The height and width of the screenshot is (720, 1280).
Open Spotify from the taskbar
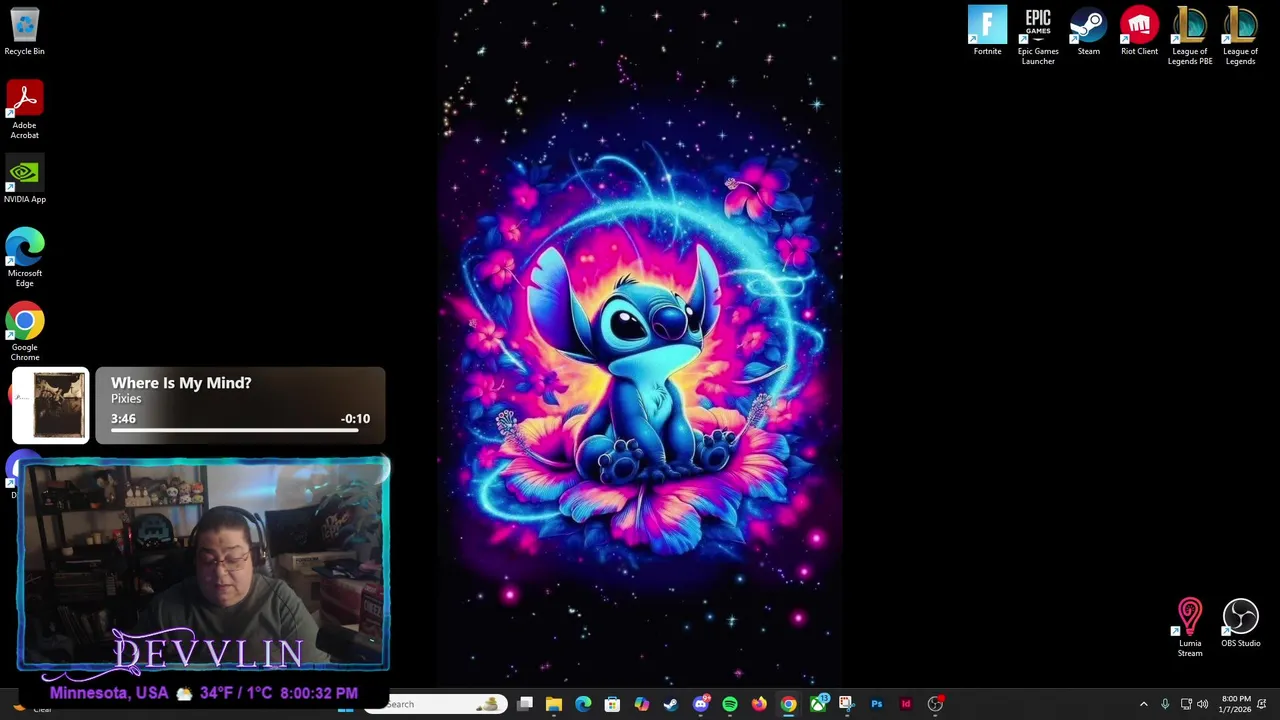pyautogui.click(x=730, y=704)
